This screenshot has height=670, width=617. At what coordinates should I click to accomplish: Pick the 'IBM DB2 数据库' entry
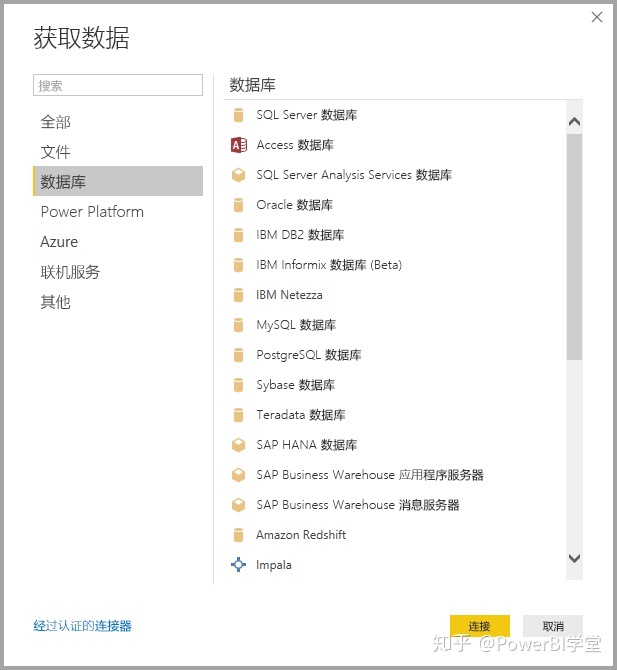[395, 235]
